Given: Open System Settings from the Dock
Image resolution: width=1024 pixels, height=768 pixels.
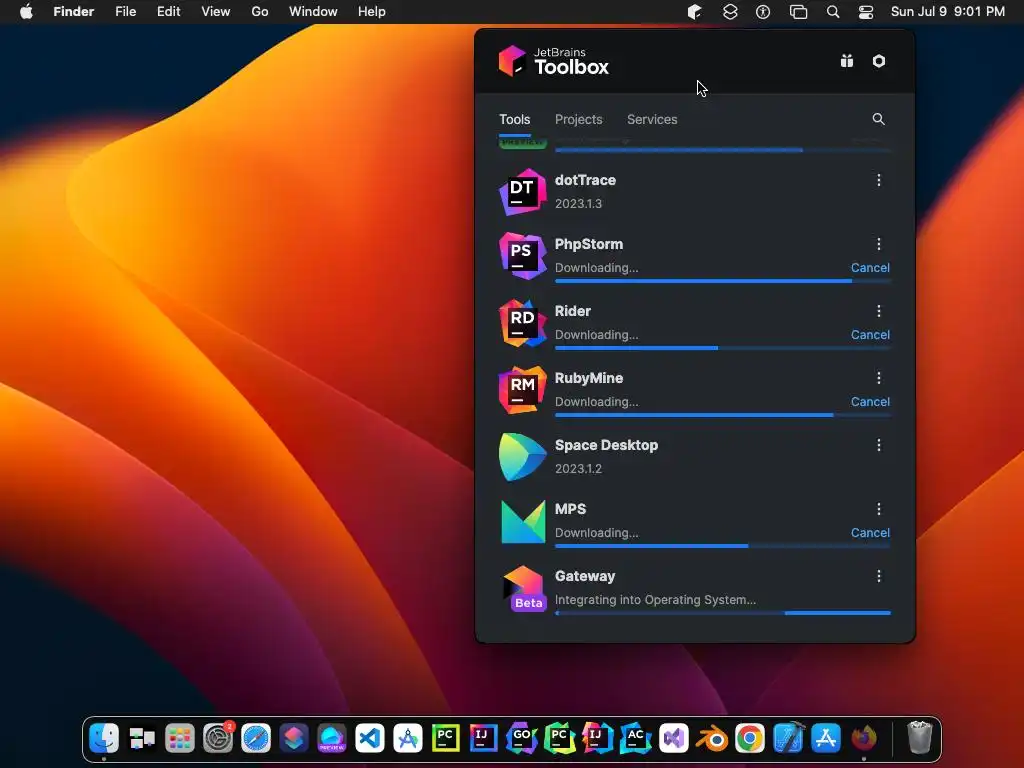Looking at the screenshot, I should pyautogui.click(x=217, y=739).
